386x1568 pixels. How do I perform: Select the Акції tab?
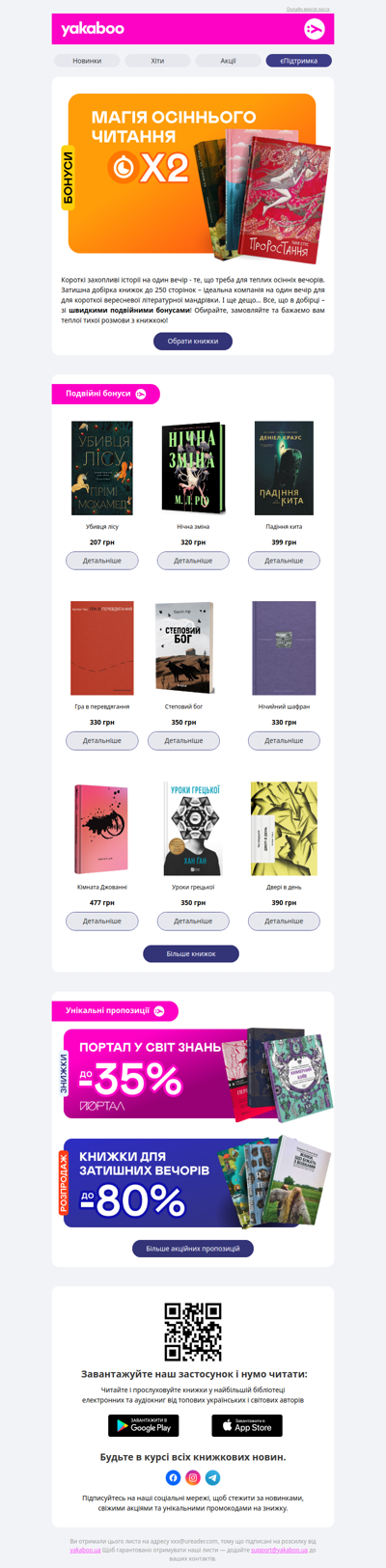point(228,60)
